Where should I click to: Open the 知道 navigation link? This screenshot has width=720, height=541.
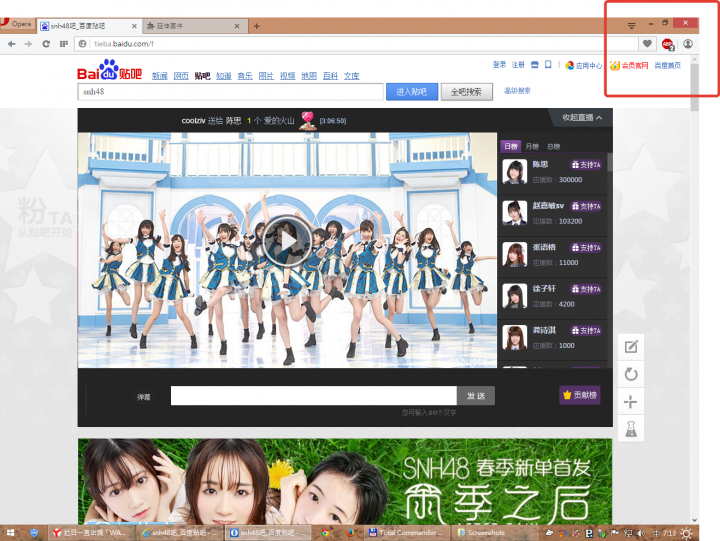click(224, 76)
